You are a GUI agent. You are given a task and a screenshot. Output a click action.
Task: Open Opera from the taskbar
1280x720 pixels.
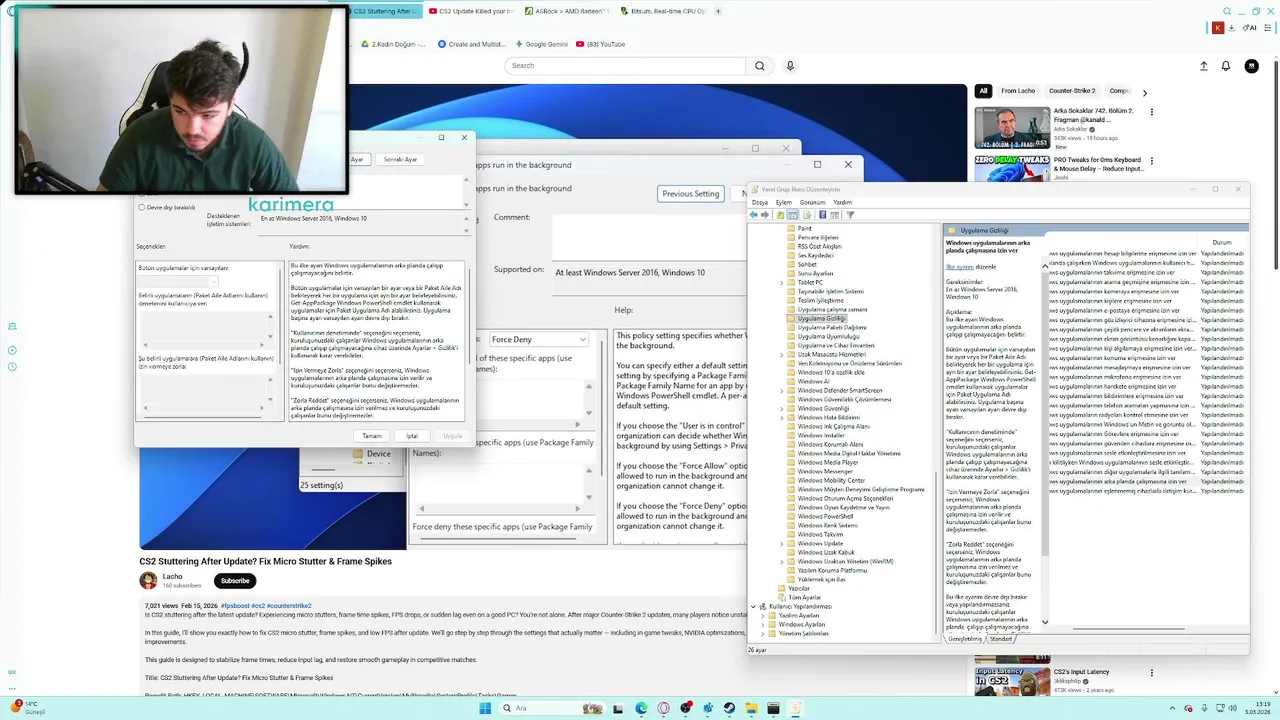[x=663, y=708]
